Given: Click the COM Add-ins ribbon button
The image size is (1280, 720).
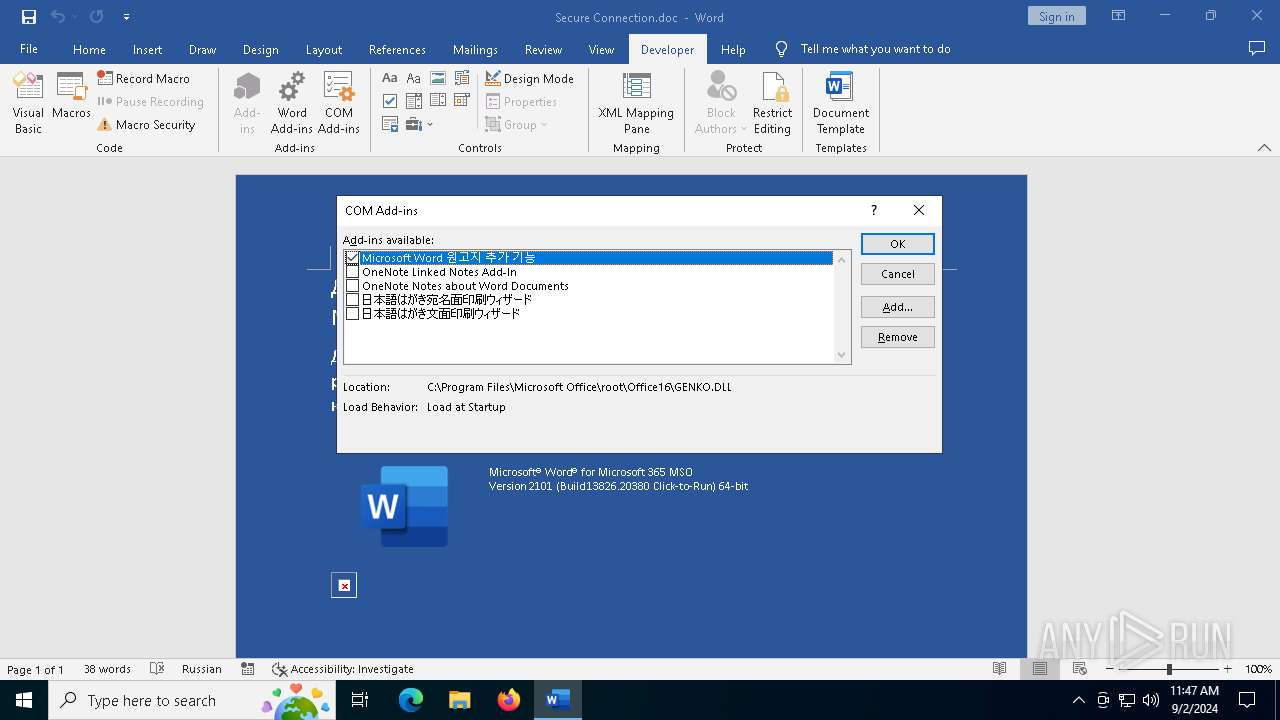Looking at the screenshot, I should click(x=339, y=103).
